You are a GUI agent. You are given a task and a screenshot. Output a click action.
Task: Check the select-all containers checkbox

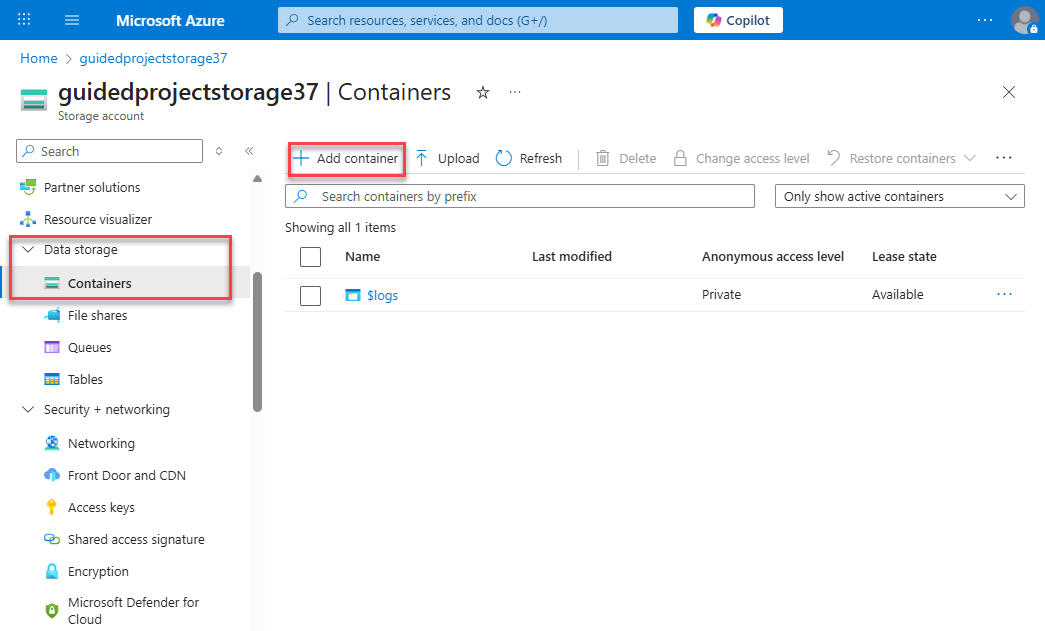(311, 257)
